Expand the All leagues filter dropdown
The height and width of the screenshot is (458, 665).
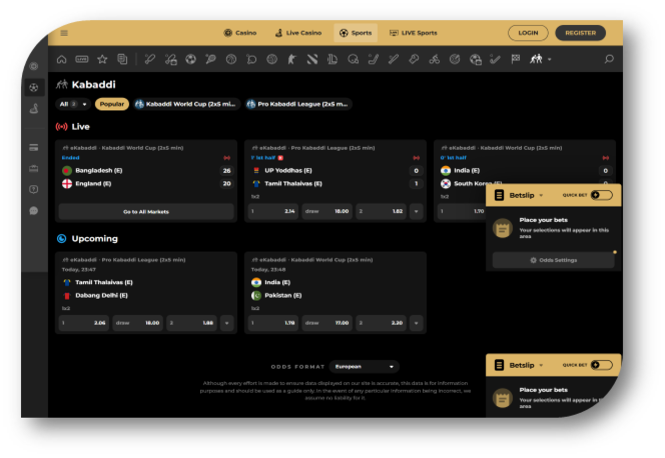[73, 104]
